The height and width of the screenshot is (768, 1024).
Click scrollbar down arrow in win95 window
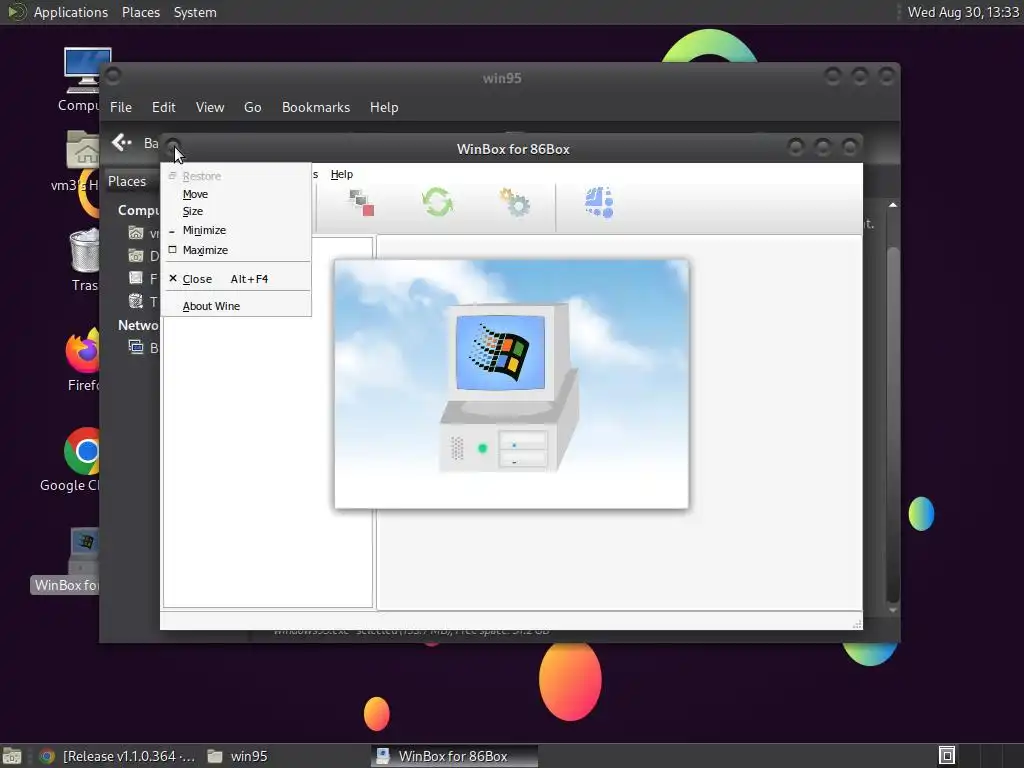click(x=893, y=611)
